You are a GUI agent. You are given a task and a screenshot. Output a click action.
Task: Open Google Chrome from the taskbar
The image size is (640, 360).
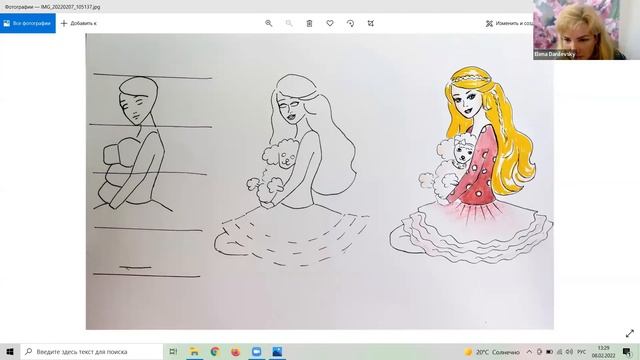(215, 351)
